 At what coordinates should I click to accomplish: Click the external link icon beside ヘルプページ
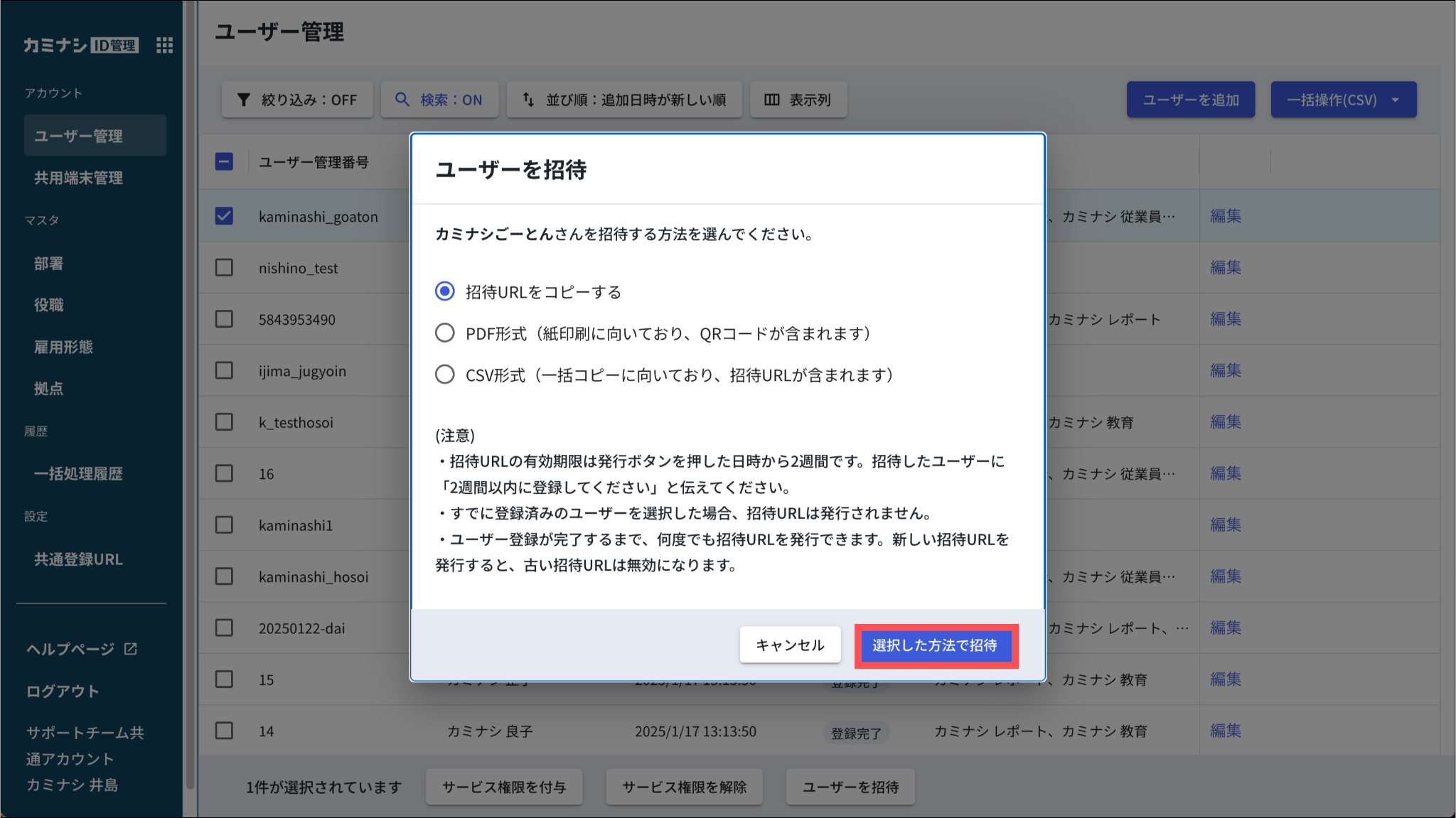click(131, 649)
